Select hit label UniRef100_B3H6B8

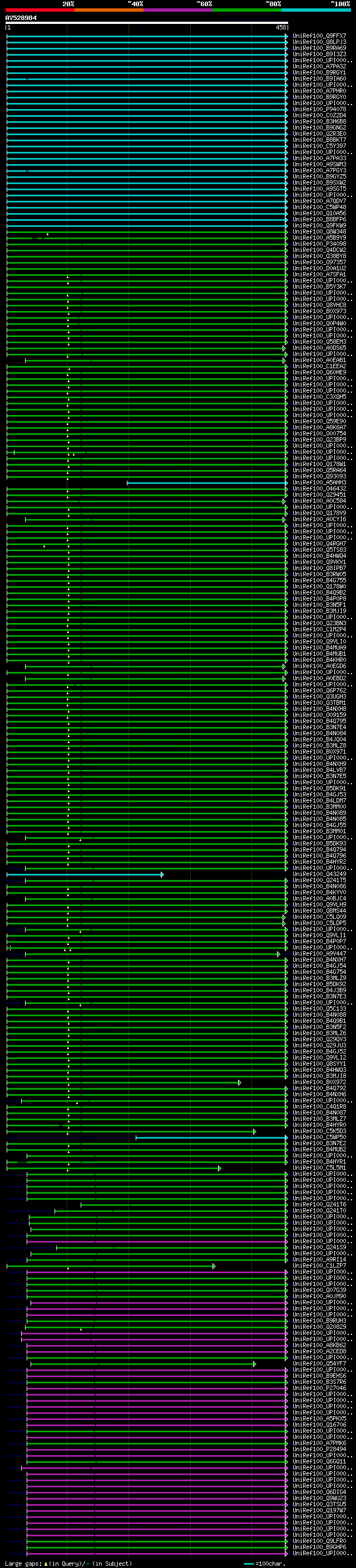click(x=319, y=122)
